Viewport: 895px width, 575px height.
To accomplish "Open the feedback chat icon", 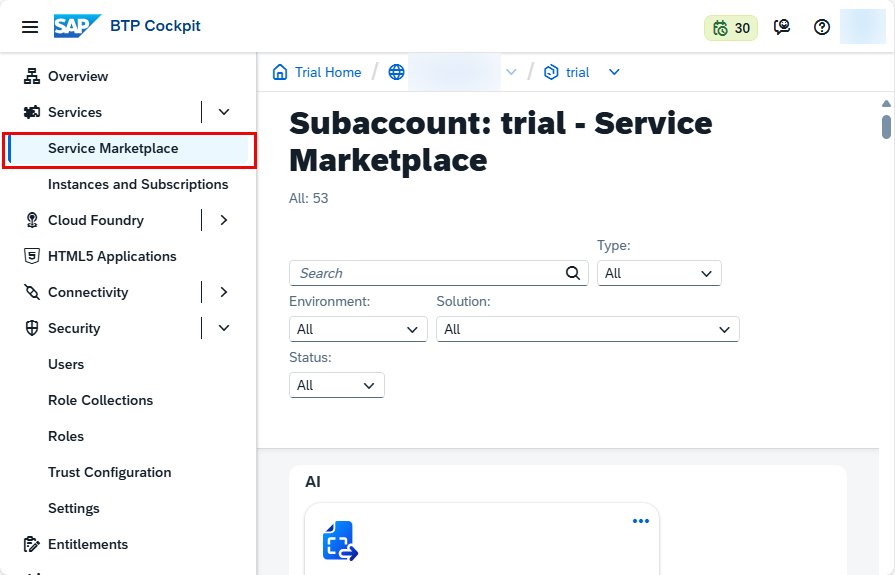I will point(781,27).
